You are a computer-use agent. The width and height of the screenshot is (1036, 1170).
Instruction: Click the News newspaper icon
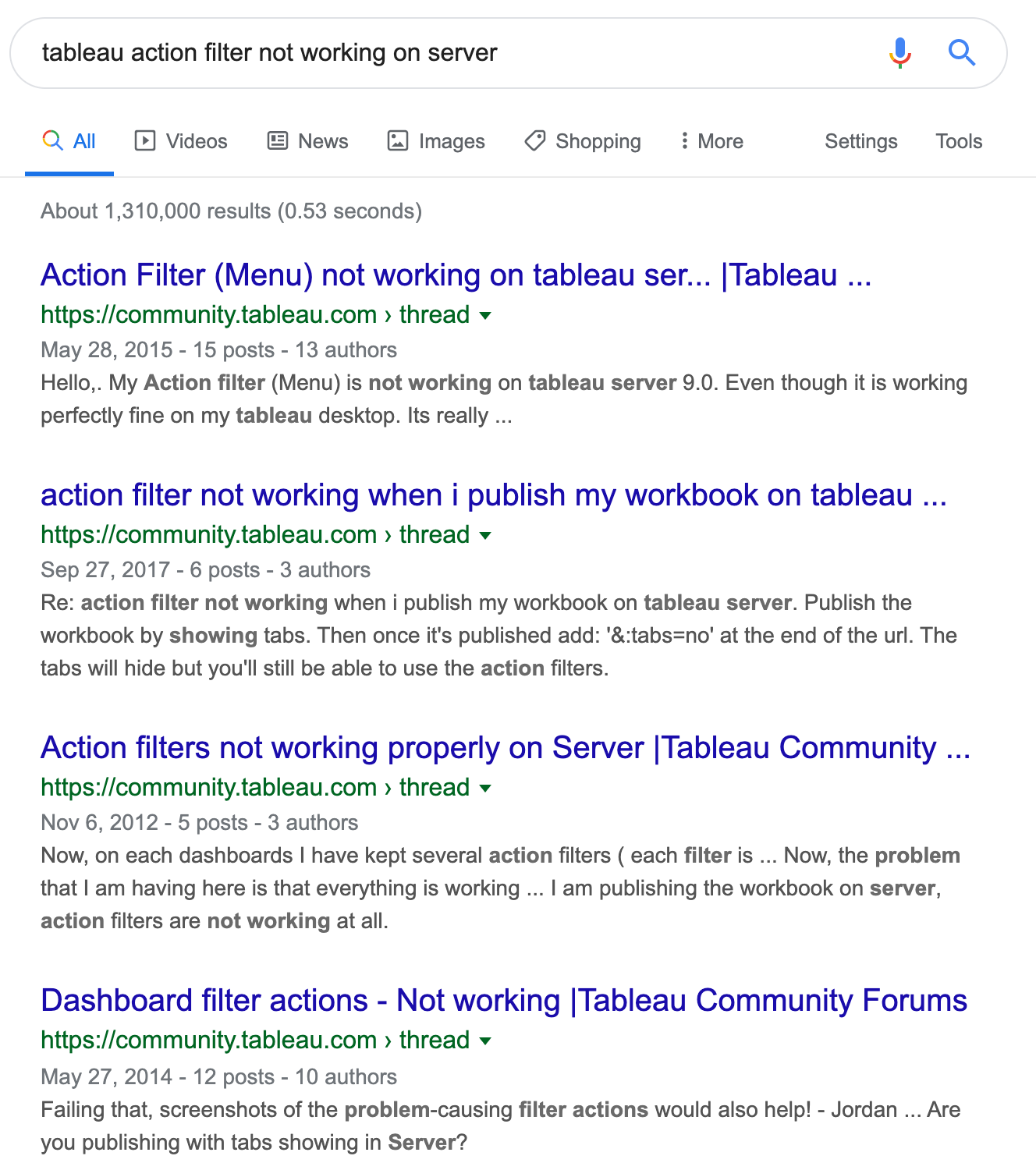tap(278, 140)
